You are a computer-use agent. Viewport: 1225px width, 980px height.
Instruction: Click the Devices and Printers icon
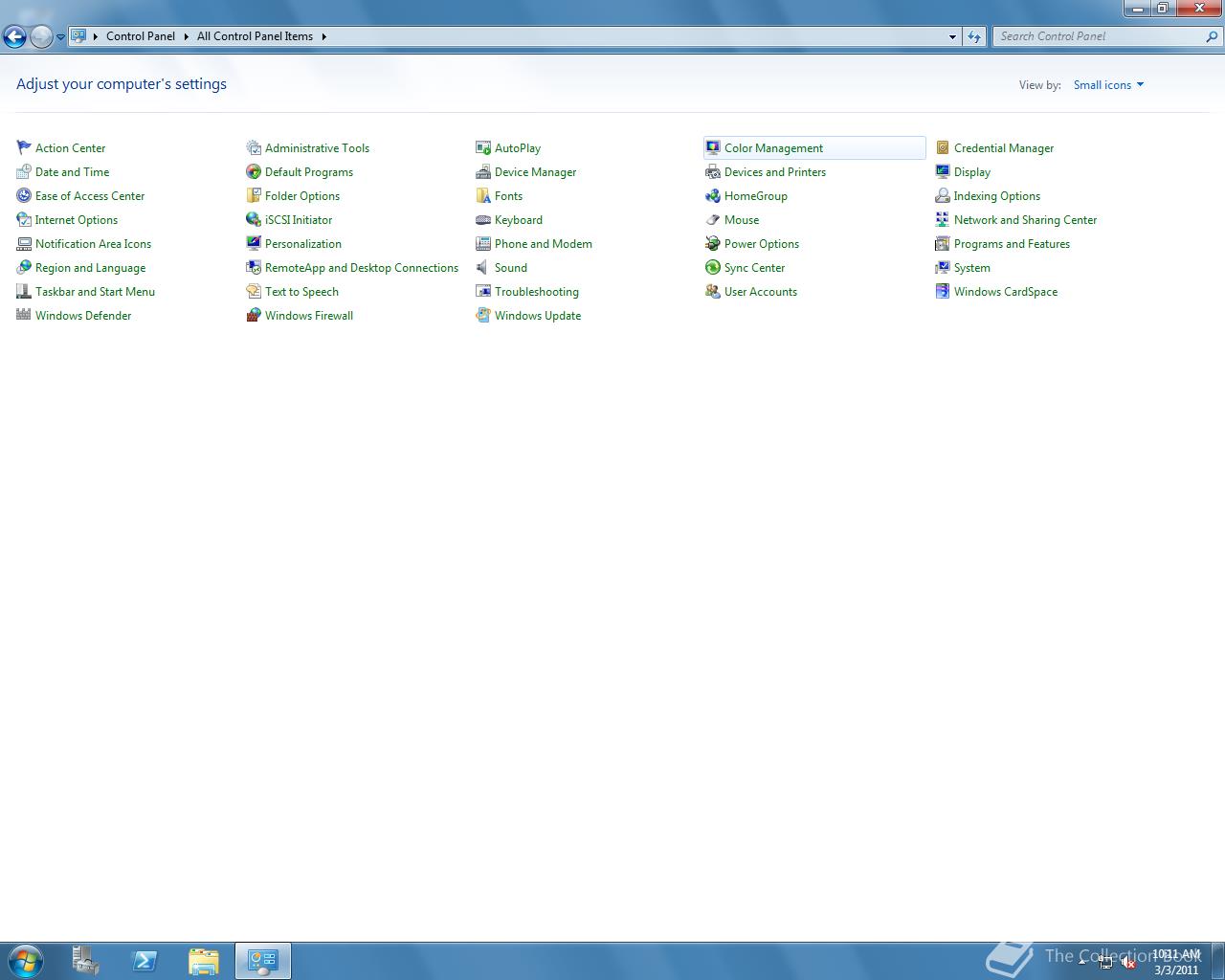713,171
